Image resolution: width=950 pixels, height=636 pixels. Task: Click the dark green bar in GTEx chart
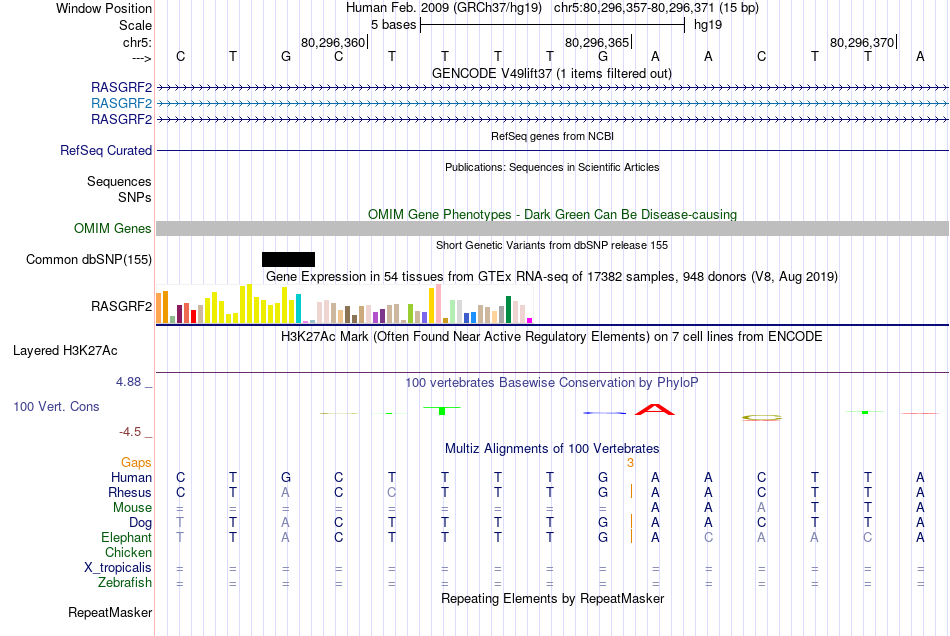508,310
